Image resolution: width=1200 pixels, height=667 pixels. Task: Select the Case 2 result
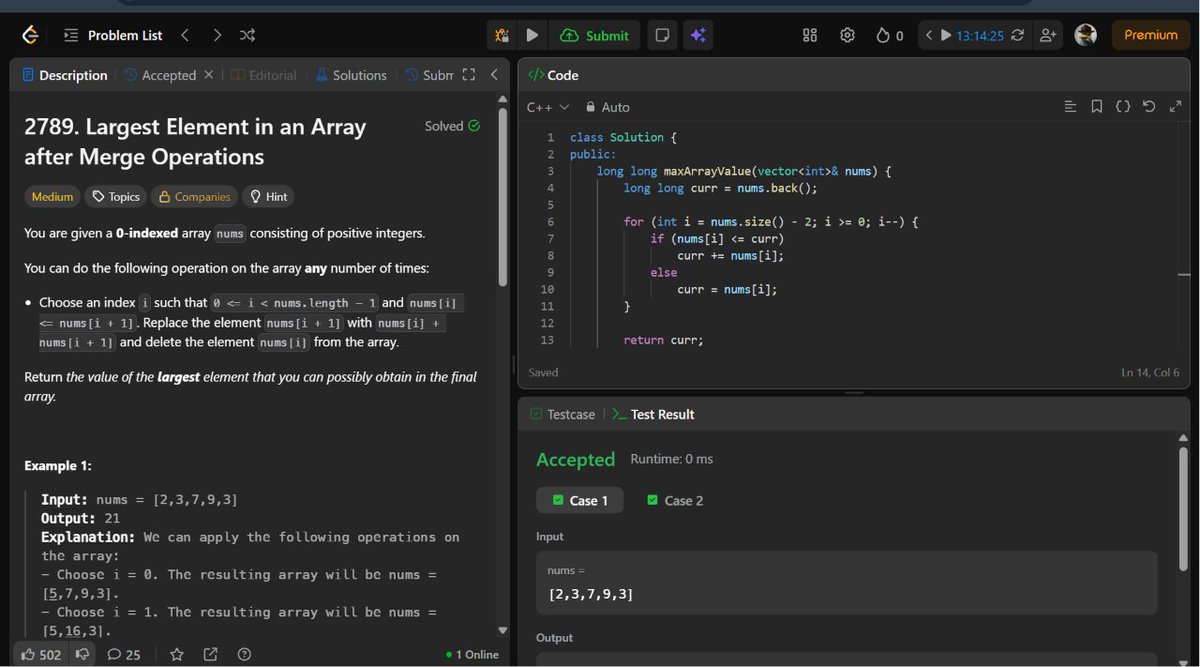[x=675, y=500]
